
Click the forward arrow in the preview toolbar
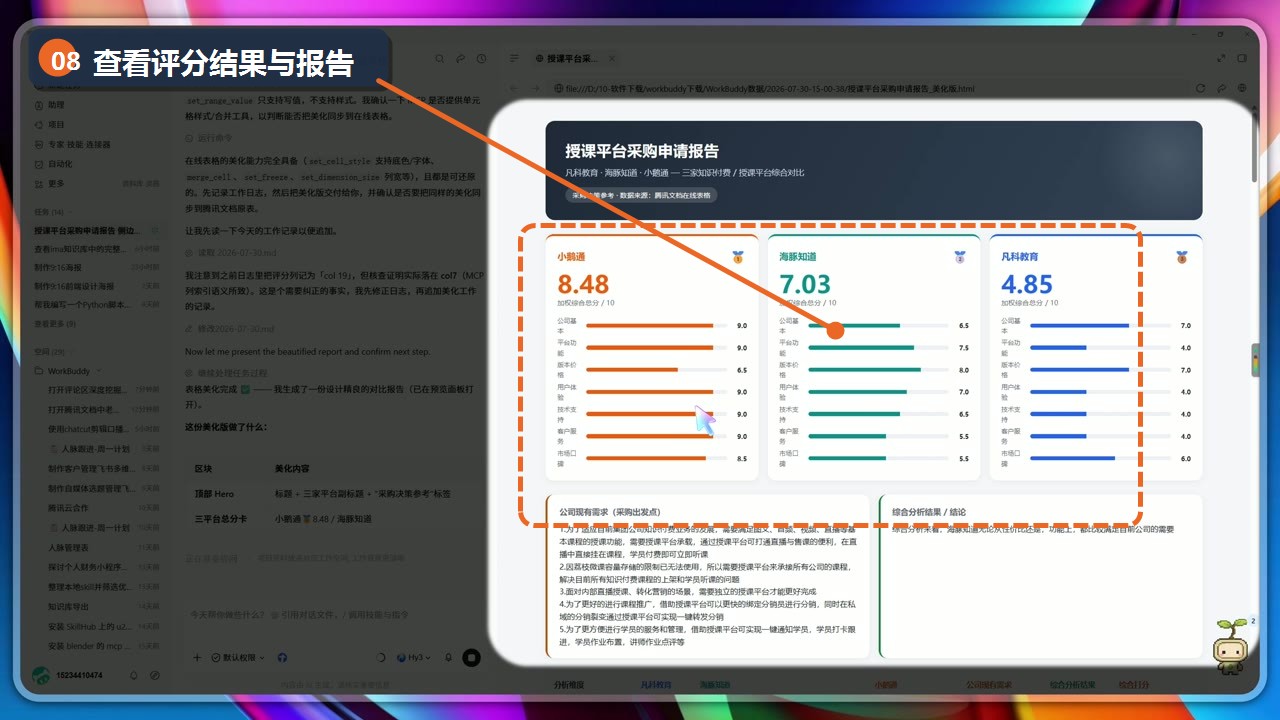(536, 88)
